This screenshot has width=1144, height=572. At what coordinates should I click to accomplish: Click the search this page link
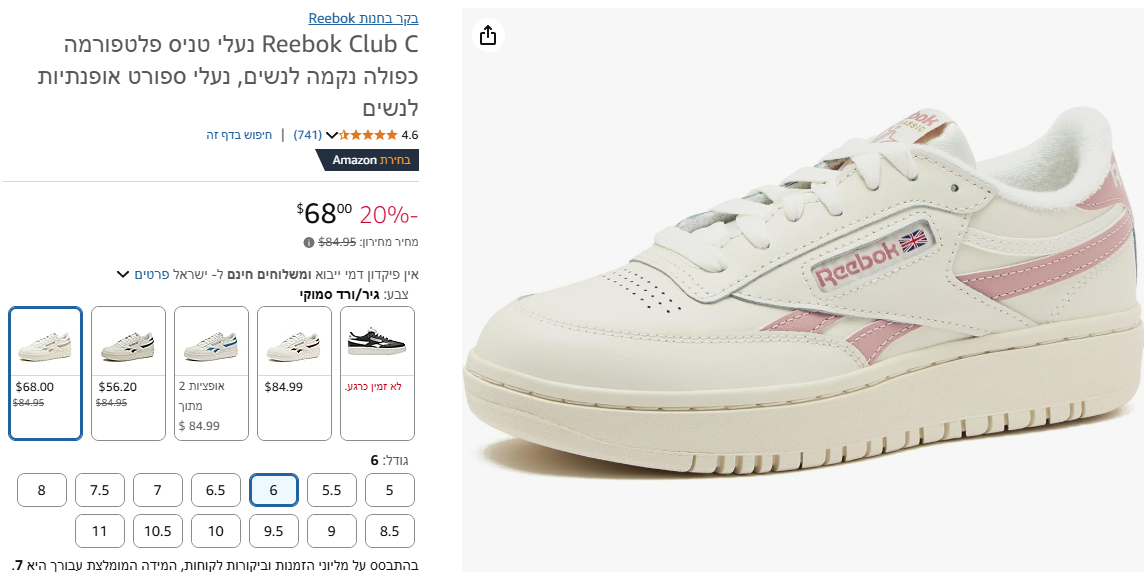[x=239, y=135]
